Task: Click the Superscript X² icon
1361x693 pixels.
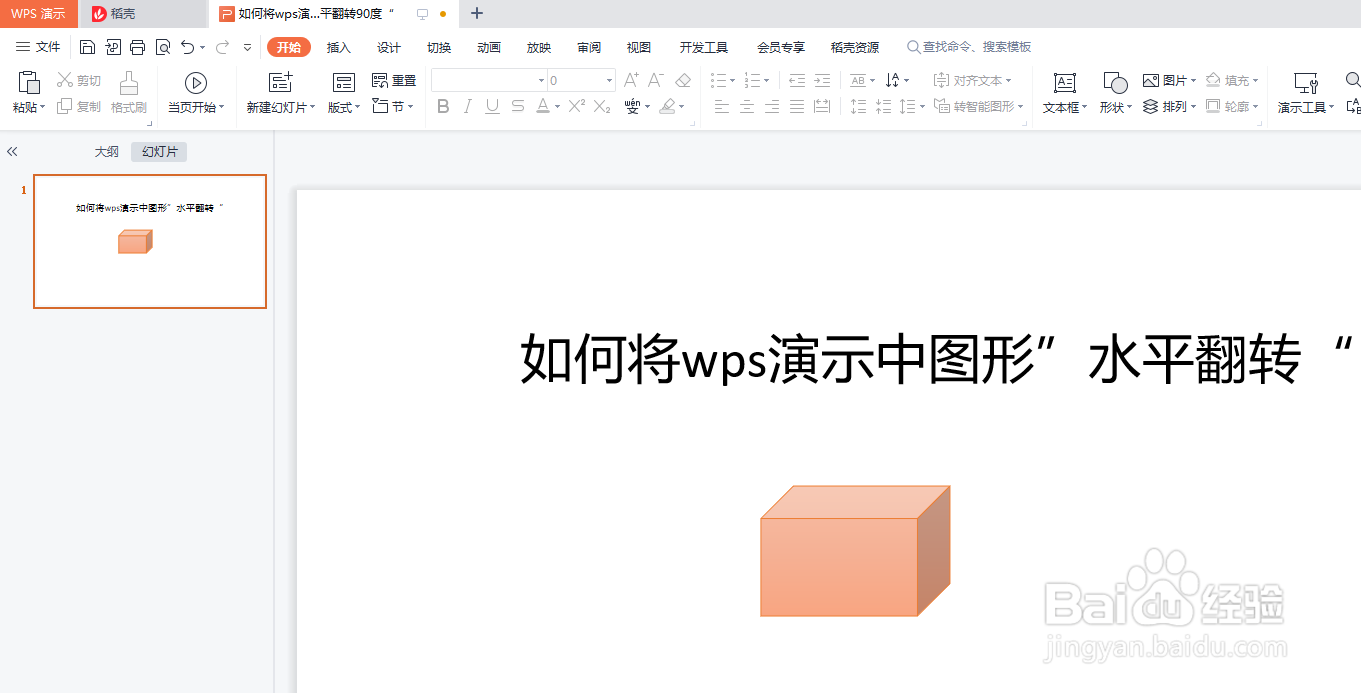Action: click(x=577, y=106)
